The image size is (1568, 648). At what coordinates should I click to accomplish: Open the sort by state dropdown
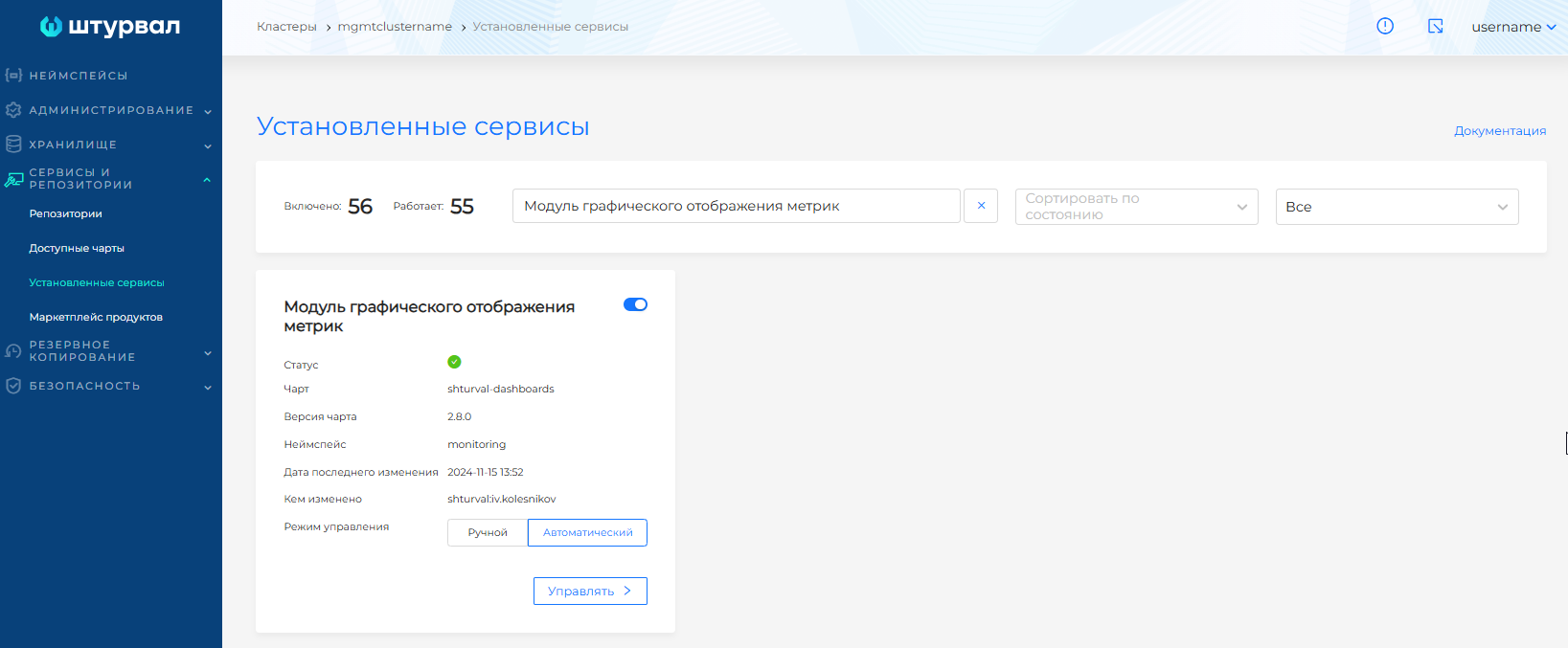1136,207
